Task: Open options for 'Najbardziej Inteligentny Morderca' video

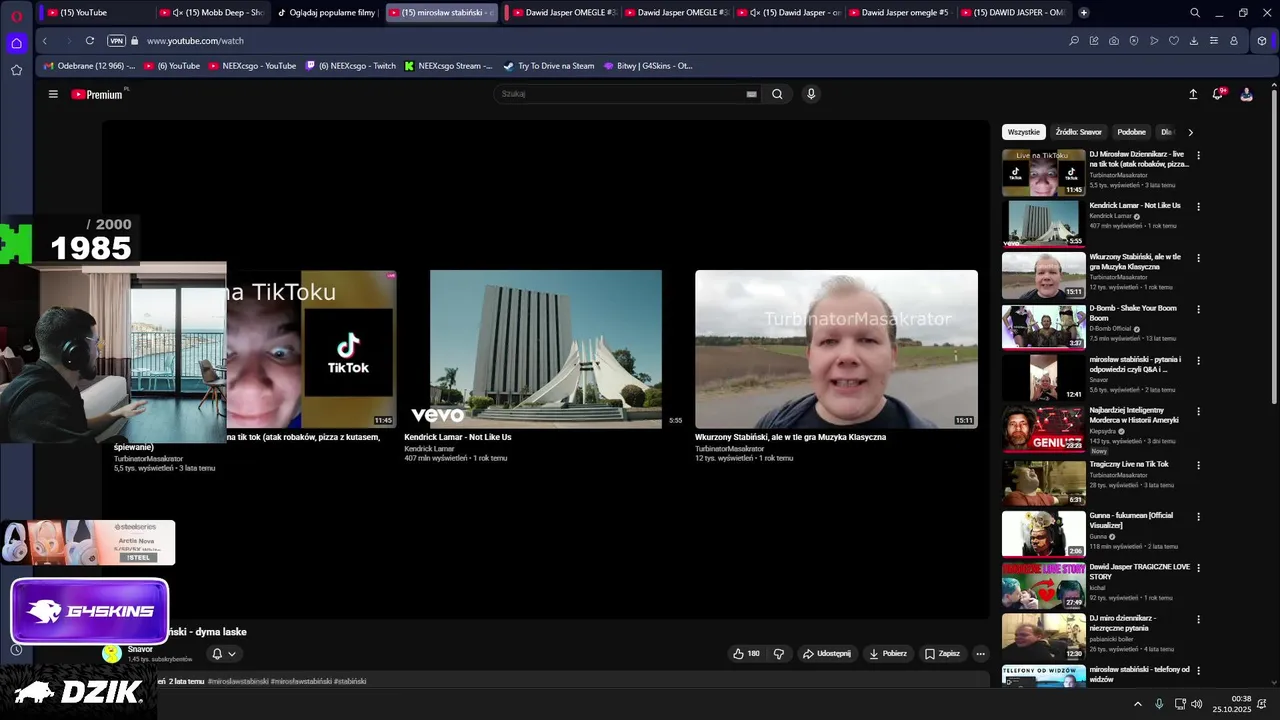Action: [1198, 411]
